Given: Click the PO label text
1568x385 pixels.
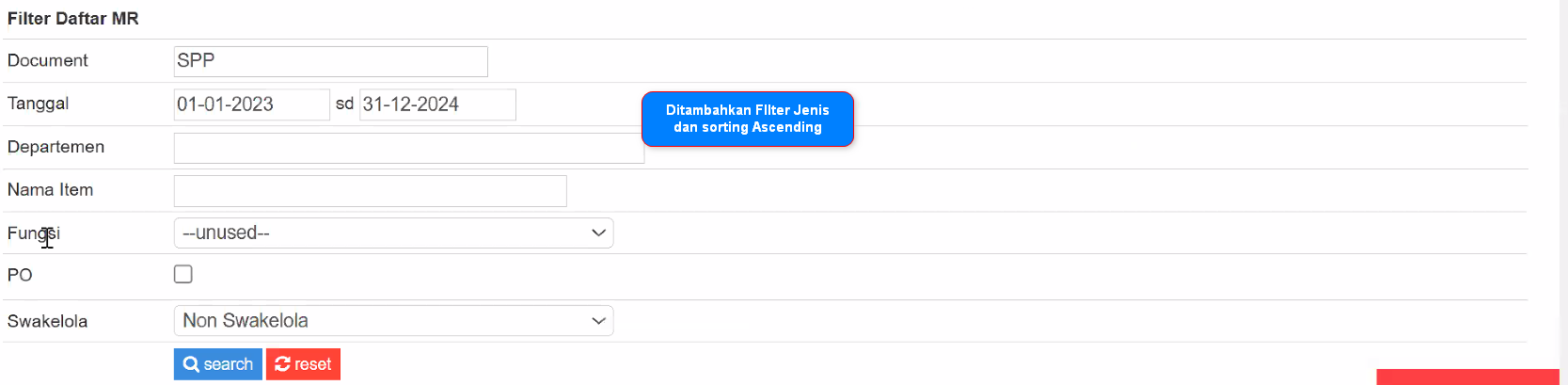Looking at the screenshot, I should point(20,275).
